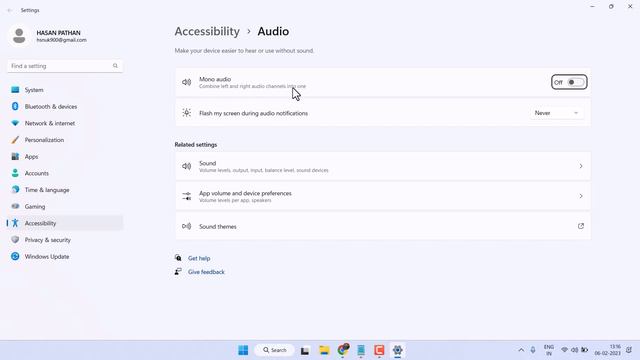640x360 pixels.
Task: Click the Personalization paintbrush icon
Action: (x=15, y=140)
